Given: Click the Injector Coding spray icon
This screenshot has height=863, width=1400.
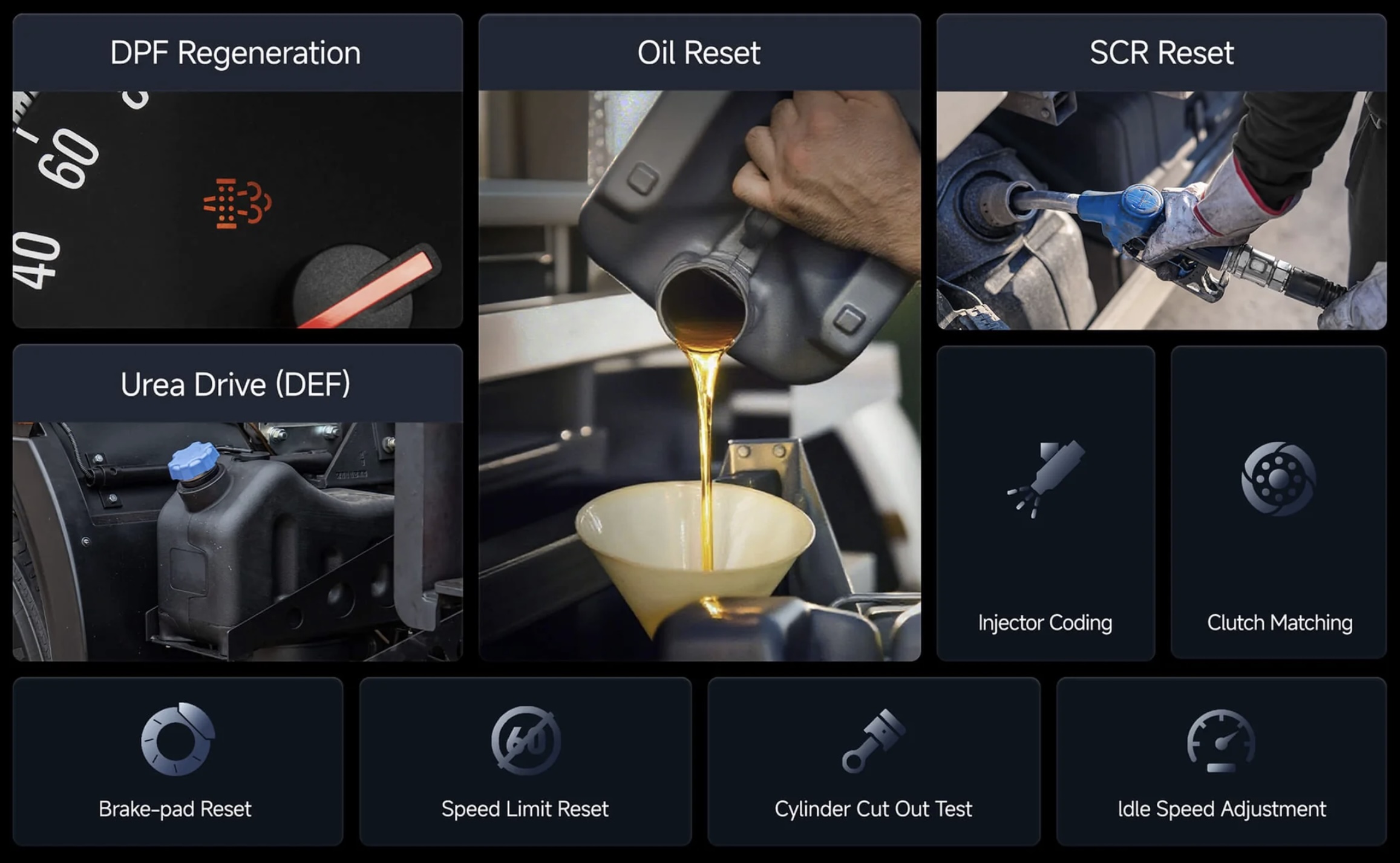Looking at the screenshot, I should [1046, 479].
